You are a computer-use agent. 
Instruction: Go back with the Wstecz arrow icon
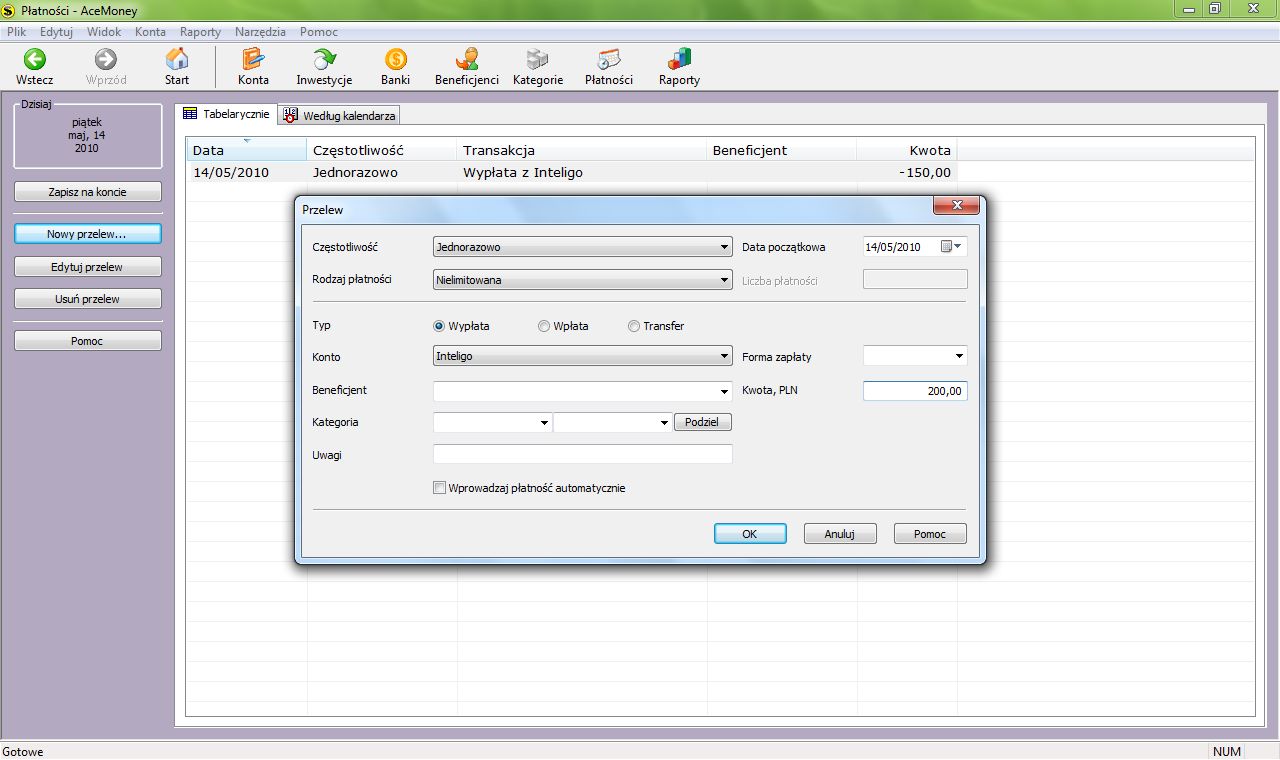(35, 59)
